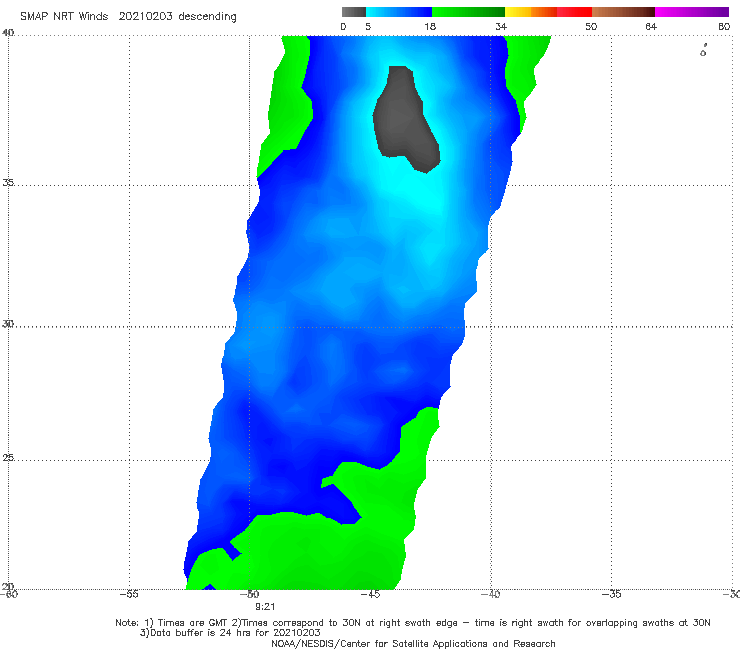The height and width of the screenshot is (650, 740).
Task: Click the latitude label '35'
Action: coord(8,182)
